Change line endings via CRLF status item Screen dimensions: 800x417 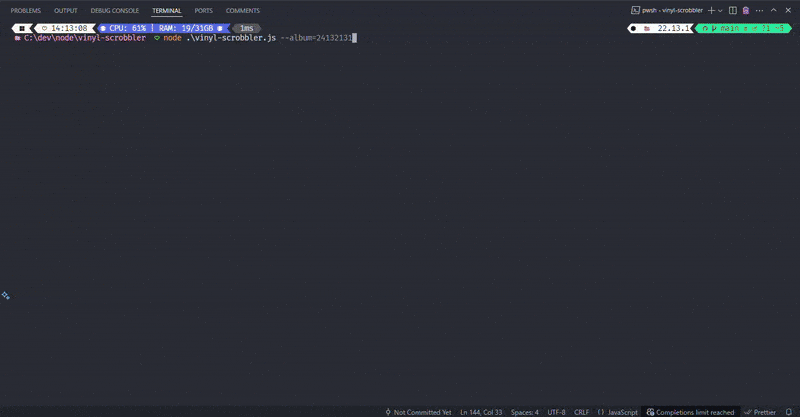tap(581, 412)
